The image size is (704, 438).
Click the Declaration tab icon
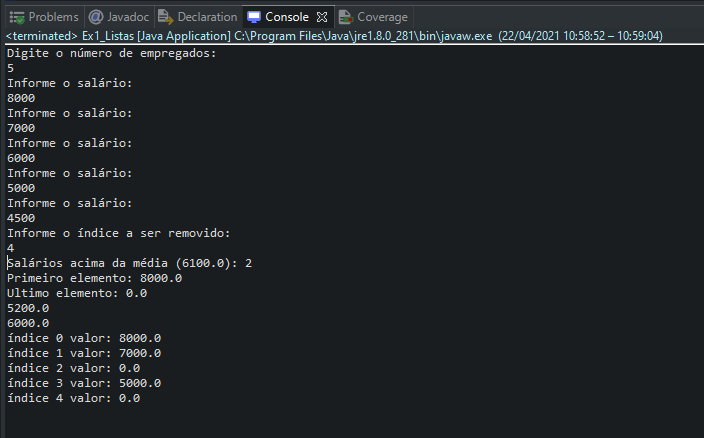[166, 17]
